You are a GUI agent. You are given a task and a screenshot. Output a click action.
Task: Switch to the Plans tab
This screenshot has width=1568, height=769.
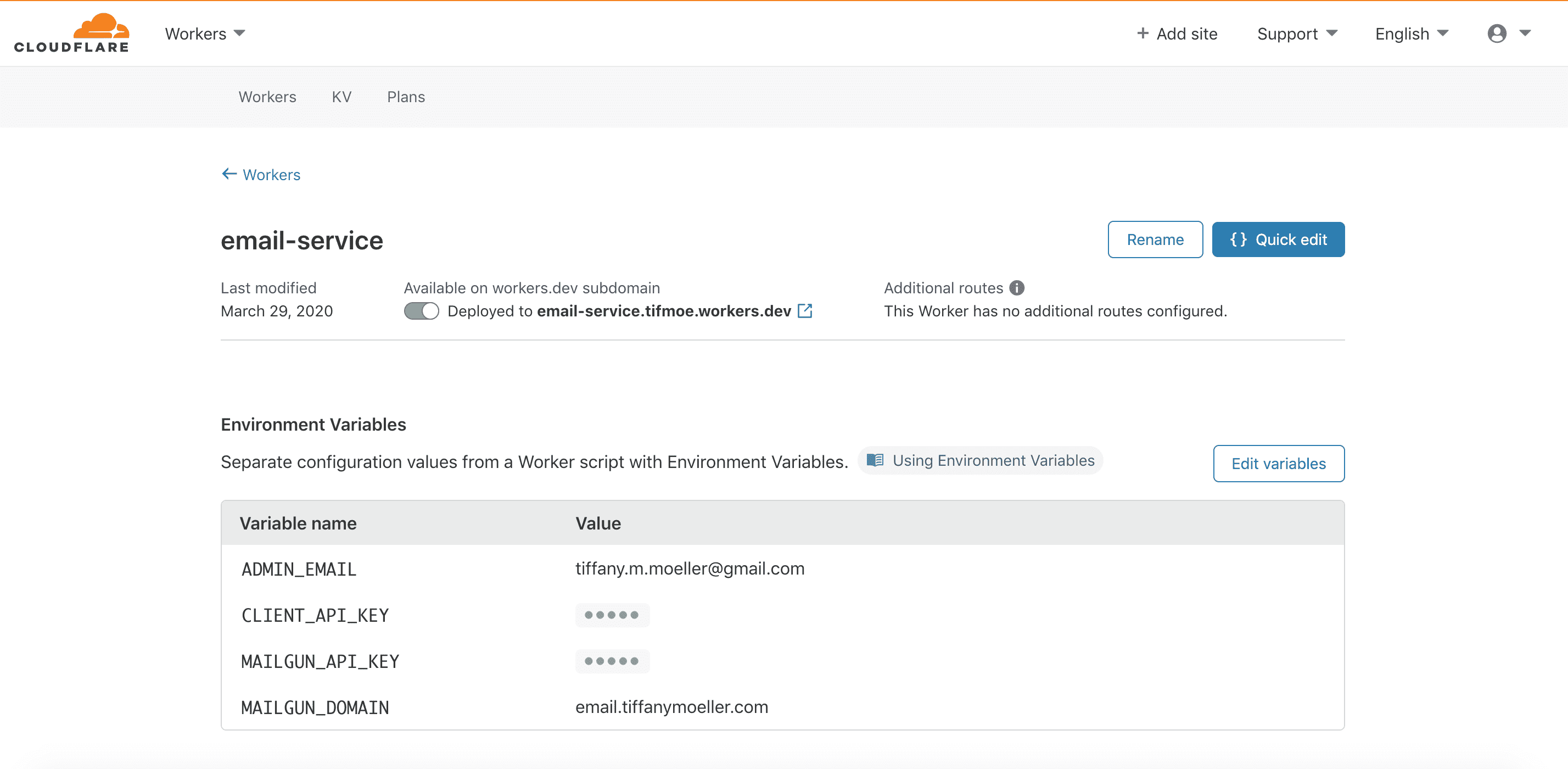406,97
